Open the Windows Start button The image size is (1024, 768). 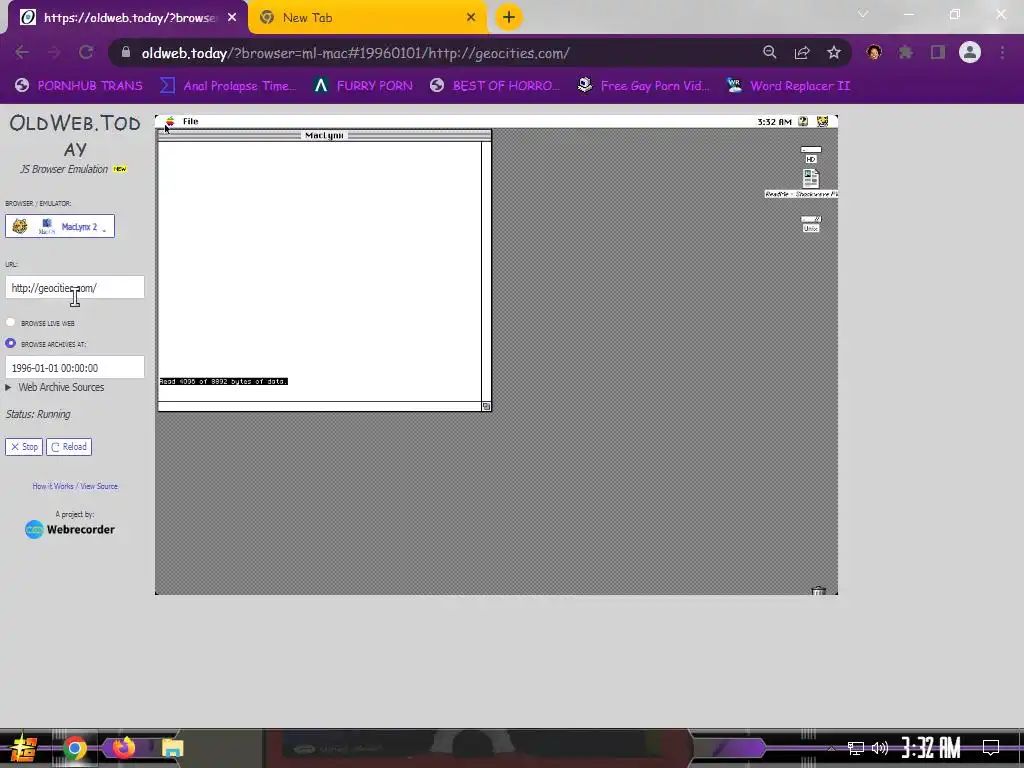coord(23,748)
